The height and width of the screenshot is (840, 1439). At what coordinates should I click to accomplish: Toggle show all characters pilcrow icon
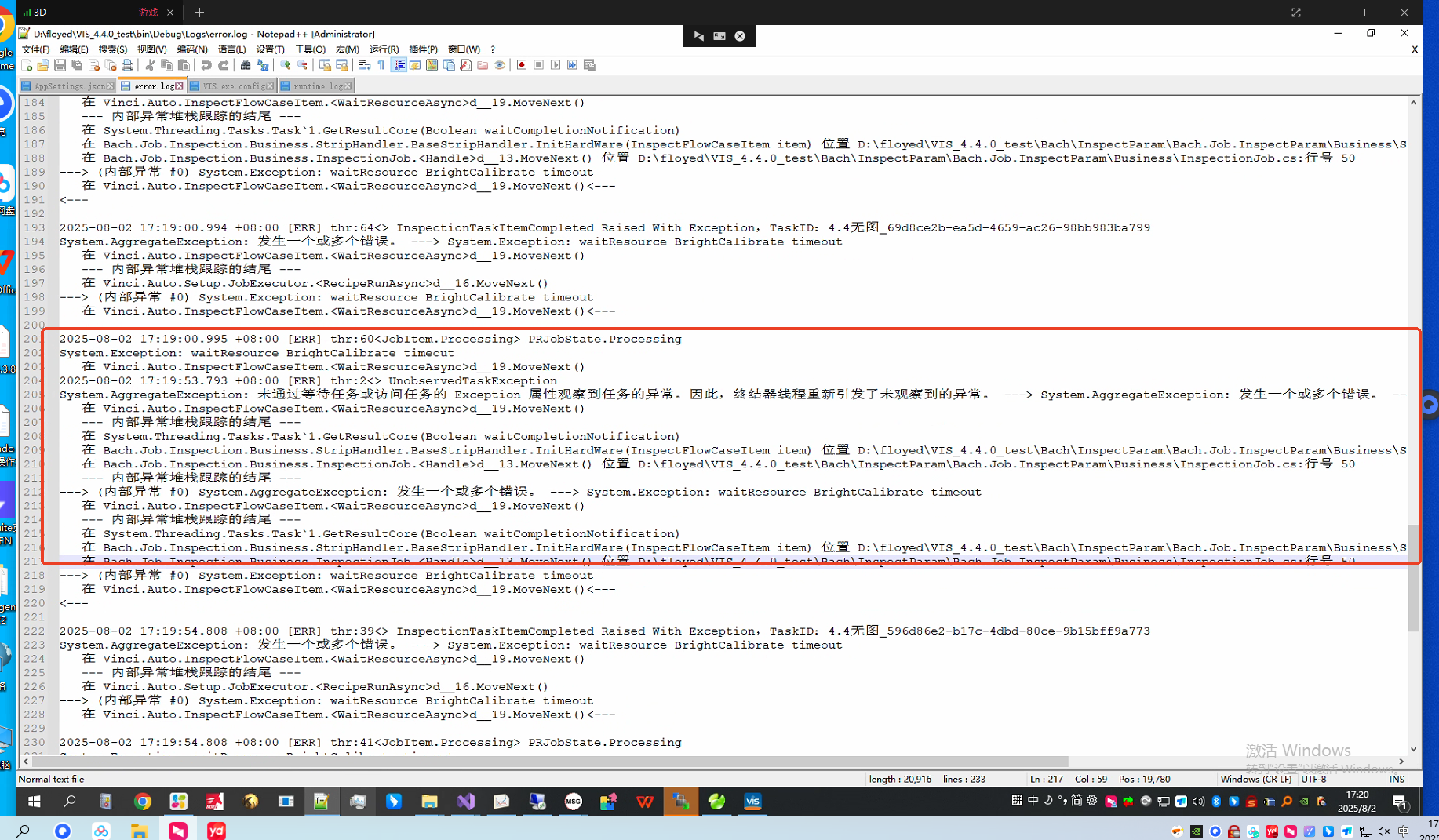click(381, 65)
